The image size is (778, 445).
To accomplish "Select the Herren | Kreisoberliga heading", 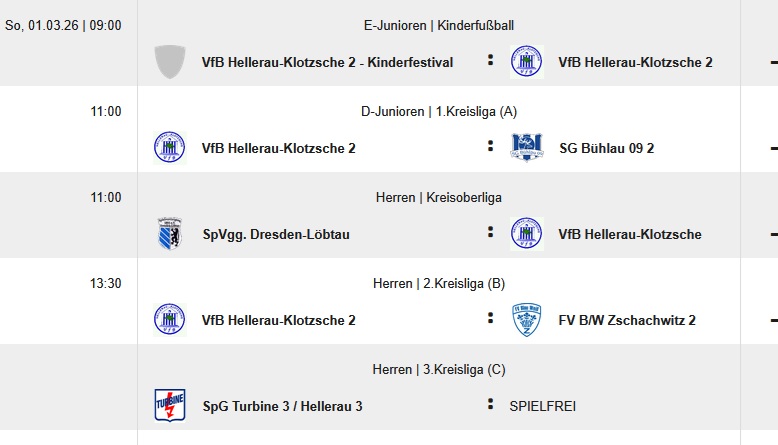I will 439,198.
